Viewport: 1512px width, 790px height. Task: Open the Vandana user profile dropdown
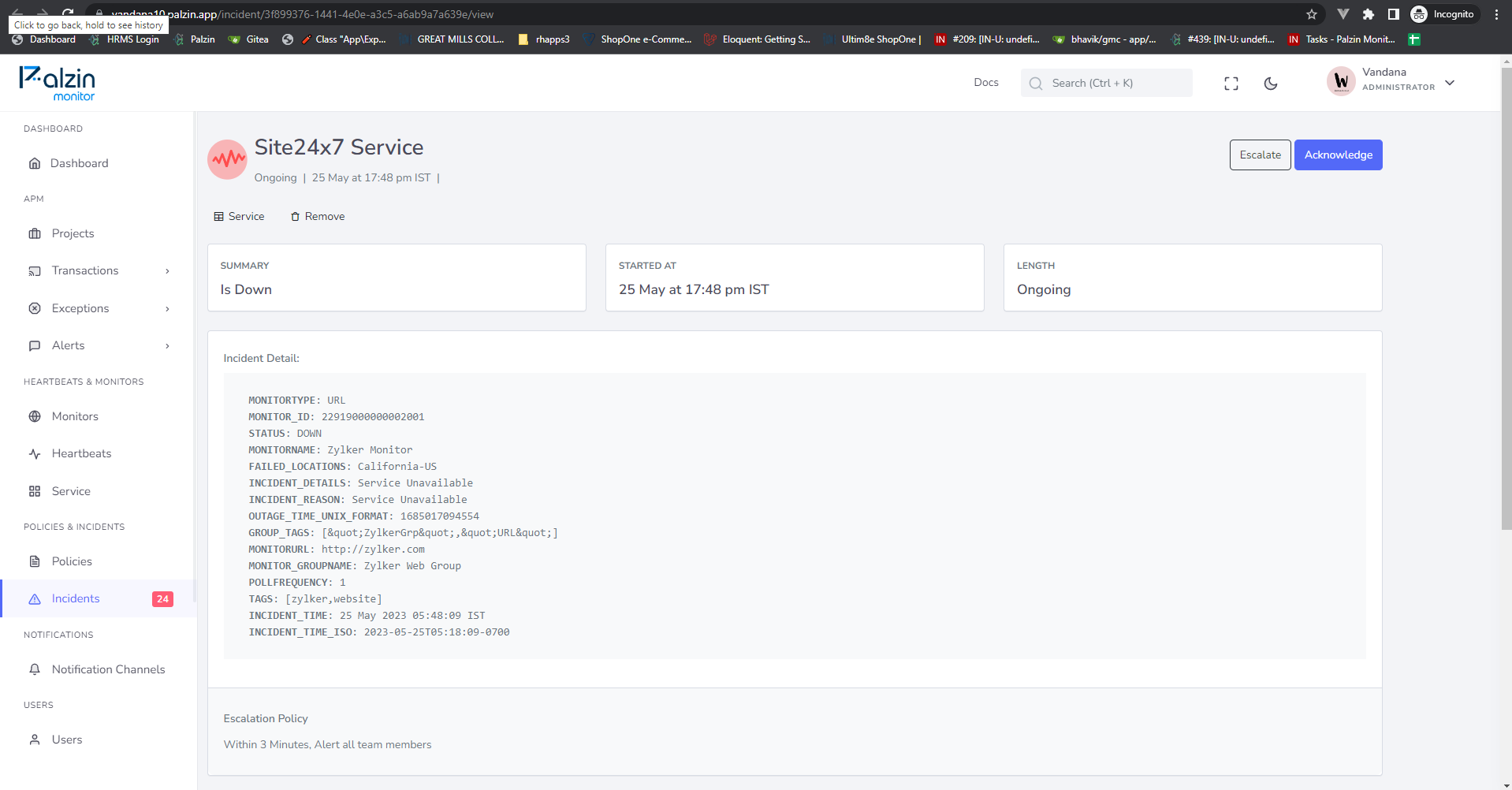click(1391, 80)
